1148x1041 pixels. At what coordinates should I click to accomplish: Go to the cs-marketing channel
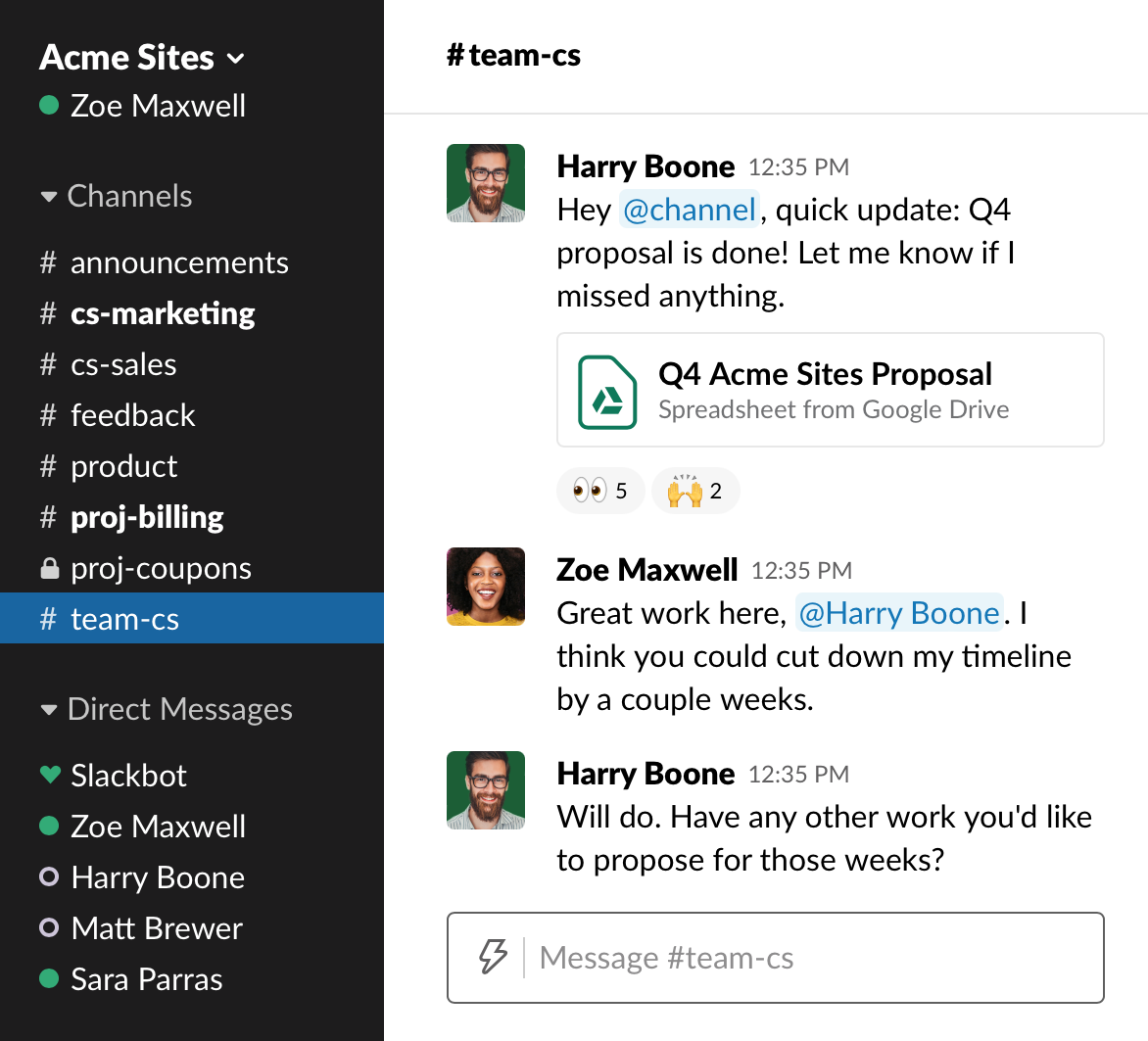pos(163,313)
